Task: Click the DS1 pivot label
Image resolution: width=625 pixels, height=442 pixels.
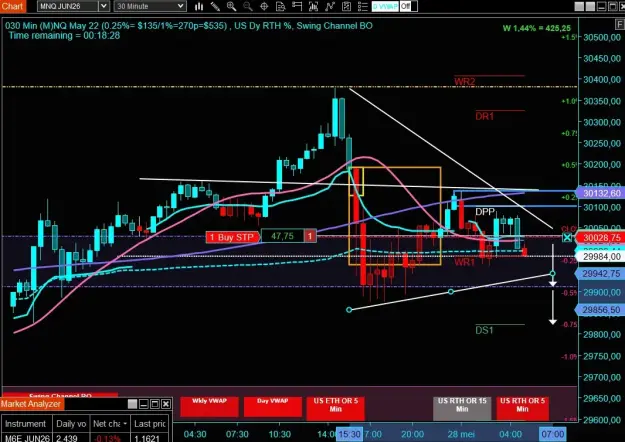Action: click(x=484, y=330)
